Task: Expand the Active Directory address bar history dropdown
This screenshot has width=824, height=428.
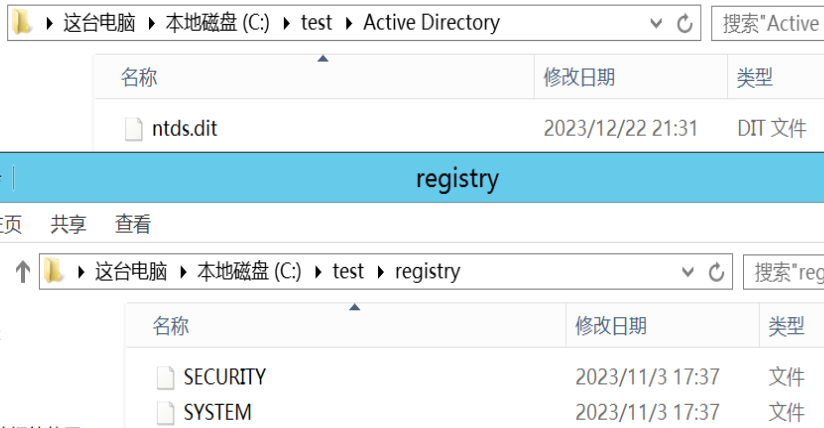Action: (656, 23)
